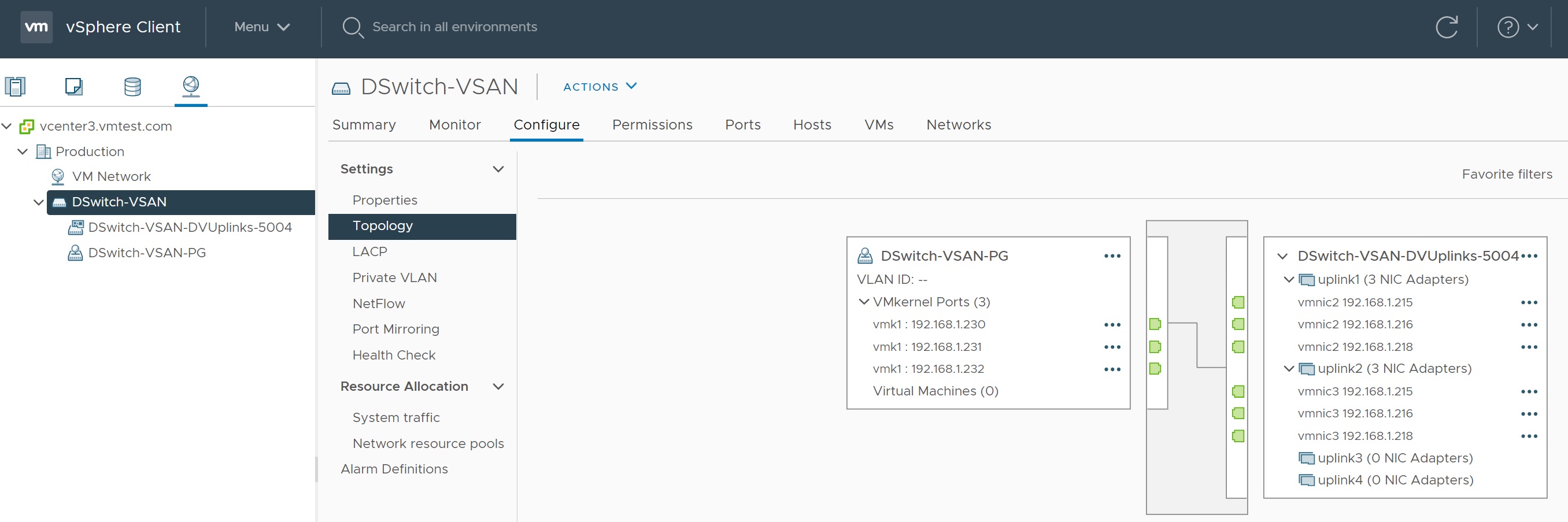Collapse the VMkernel Ports section

click(863, 302)
